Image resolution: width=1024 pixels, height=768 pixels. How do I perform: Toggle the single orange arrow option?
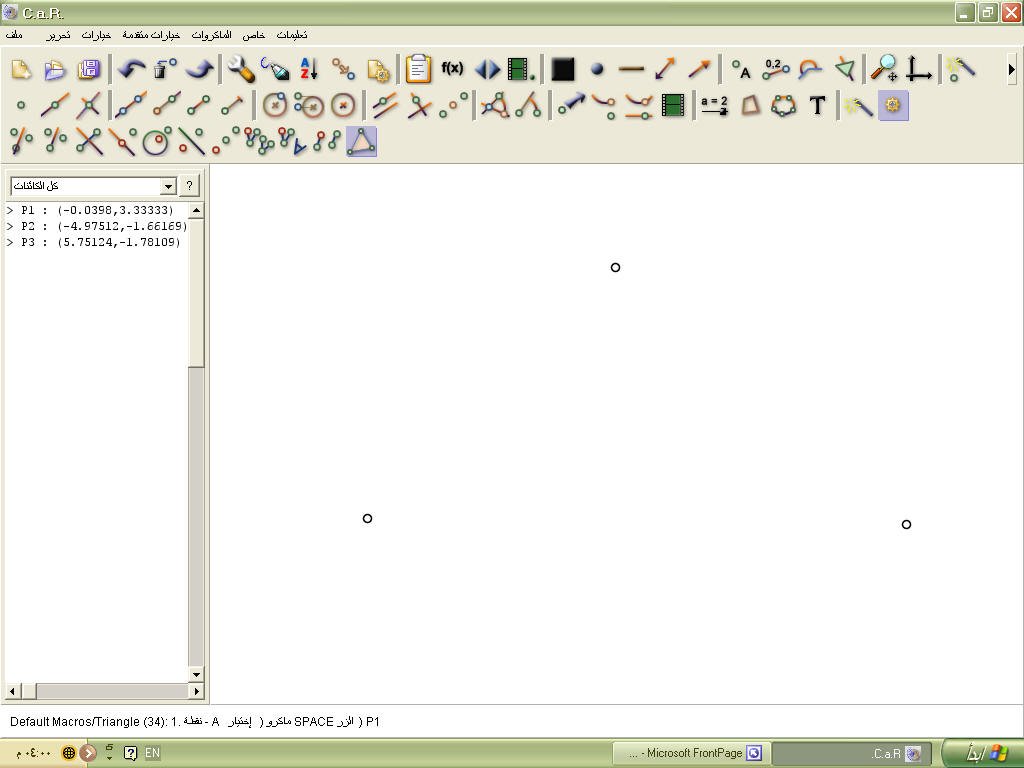coord(699,69)
